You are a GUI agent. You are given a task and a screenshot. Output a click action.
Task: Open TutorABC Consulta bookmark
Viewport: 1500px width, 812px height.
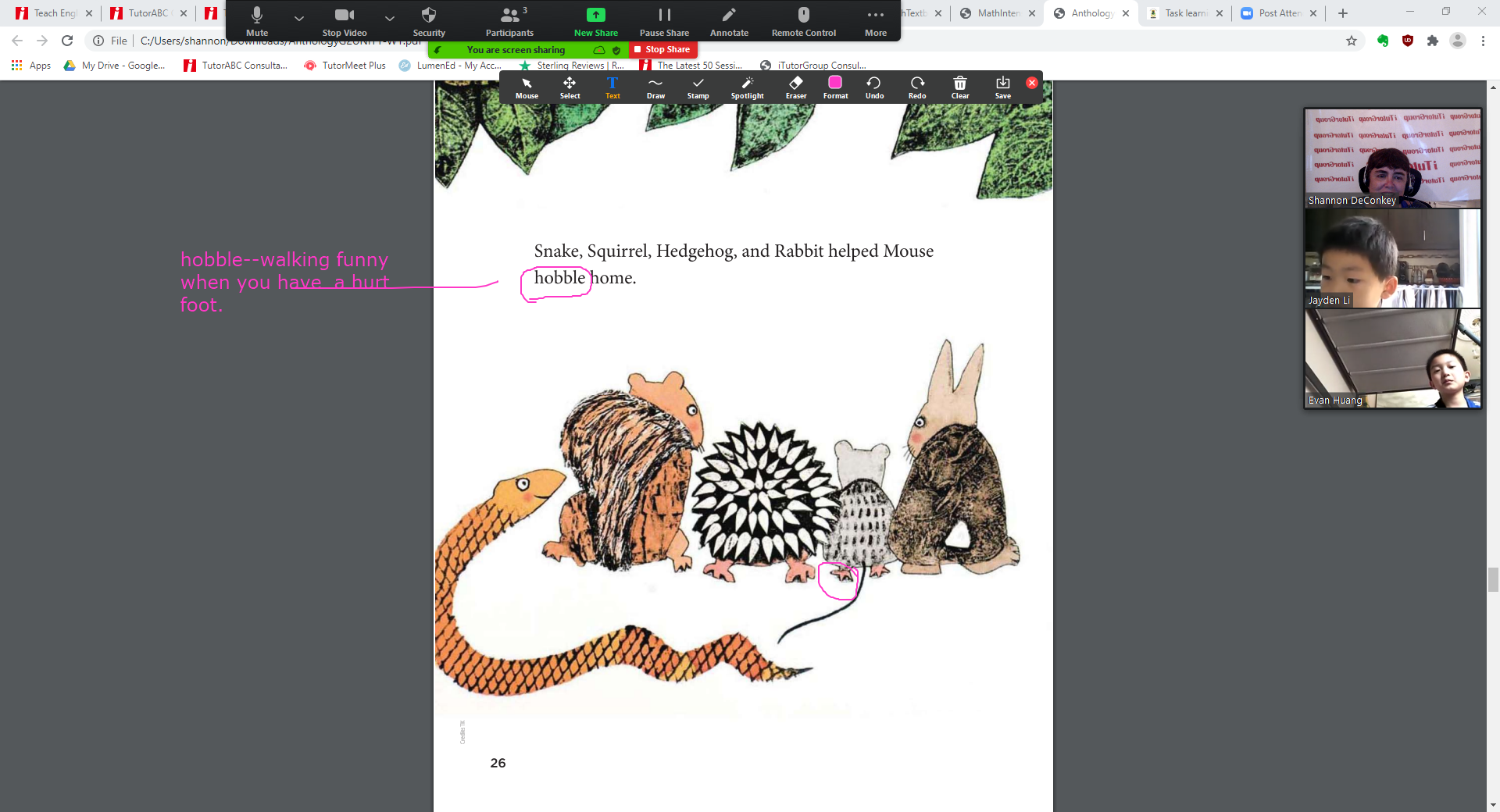[x=235, y=66]
